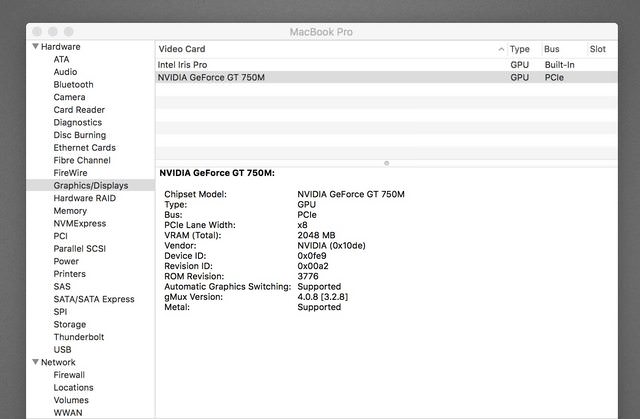Viewport: 640px width, 419px height.
Task: Select FireWire in the sidebar
Action: [70, 173]
